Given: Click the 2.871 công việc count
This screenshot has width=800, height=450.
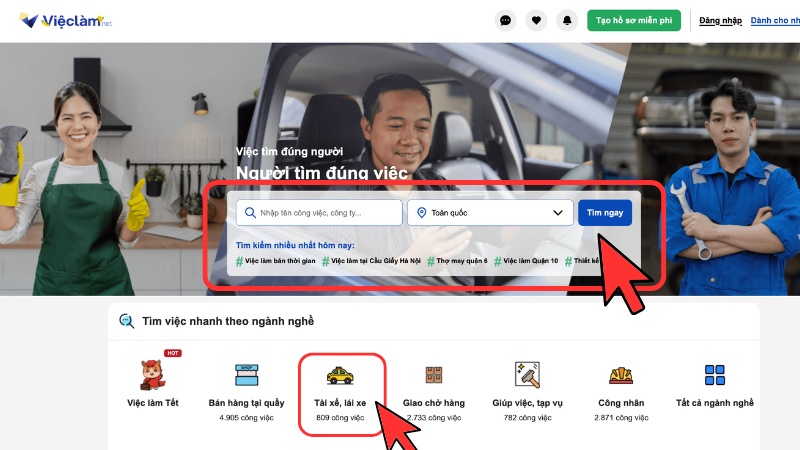Looking at the screenshot, I should [x=621, y=418].
